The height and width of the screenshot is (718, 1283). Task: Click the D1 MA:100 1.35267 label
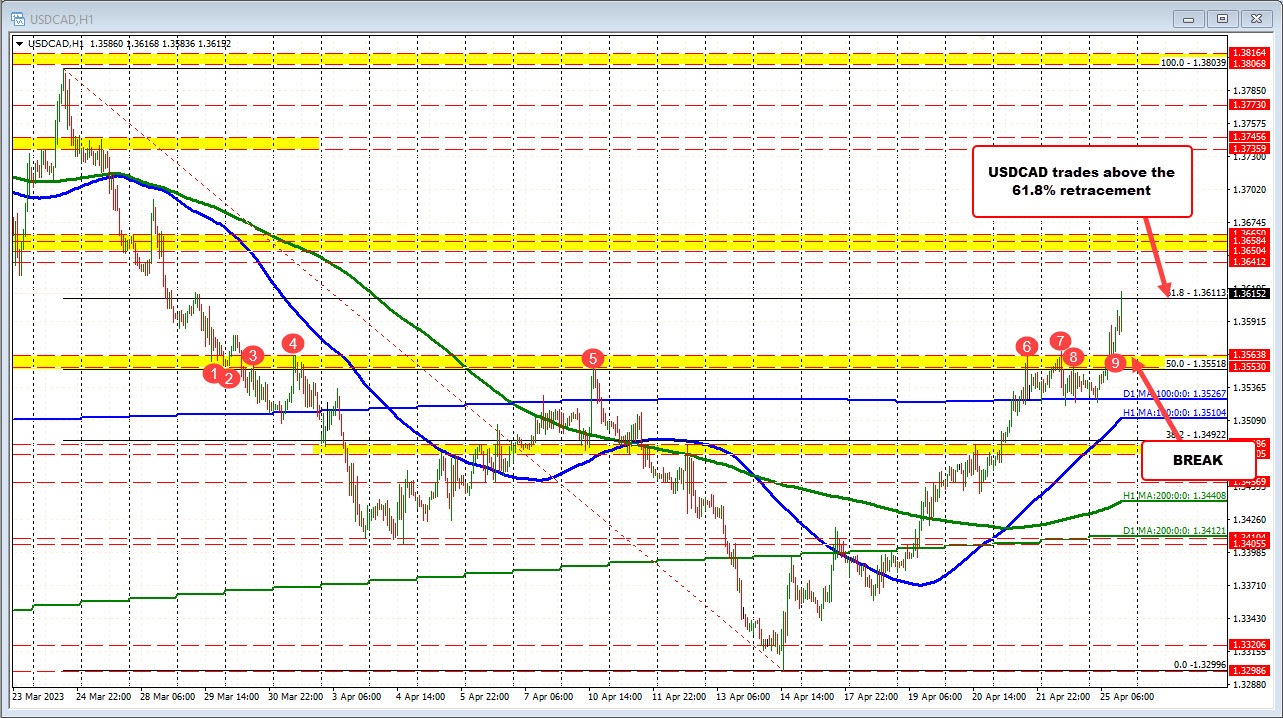click(x=1175, y=395)
